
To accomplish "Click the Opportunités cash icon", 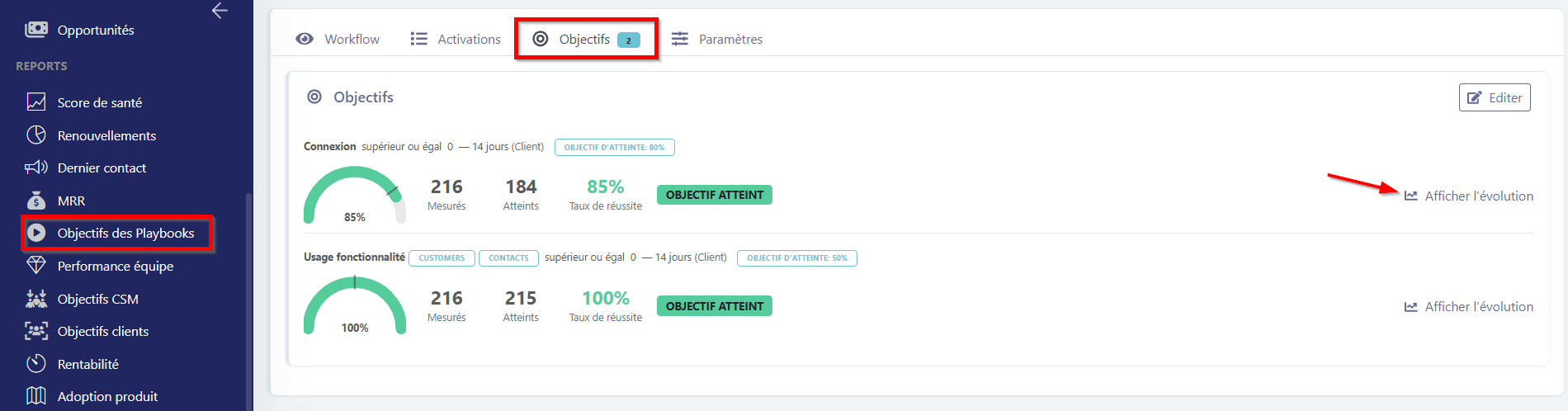I will click(36, 30).
